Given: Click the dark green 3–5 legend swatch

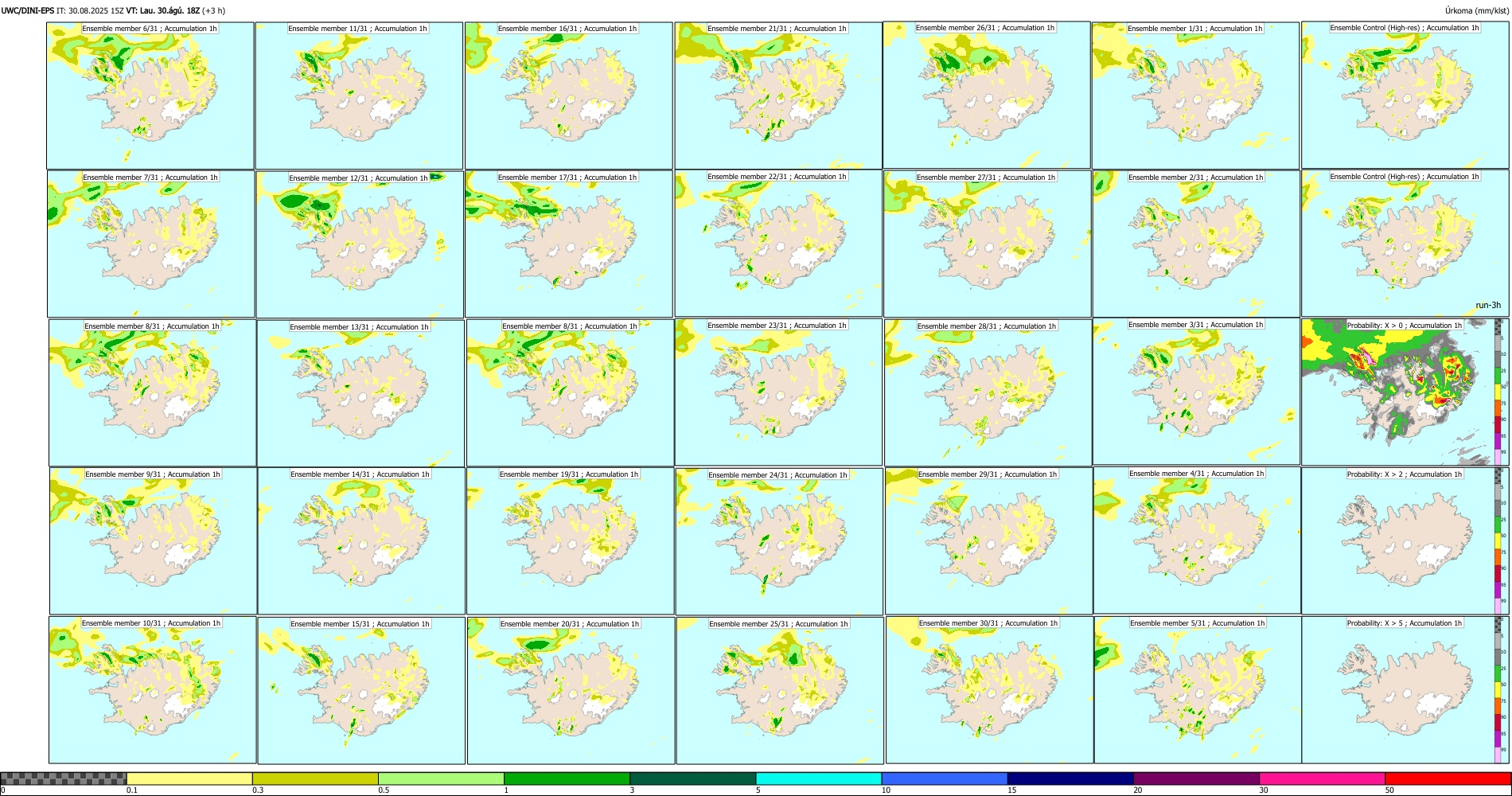Looking at the screenshot, I should (692, 778).
